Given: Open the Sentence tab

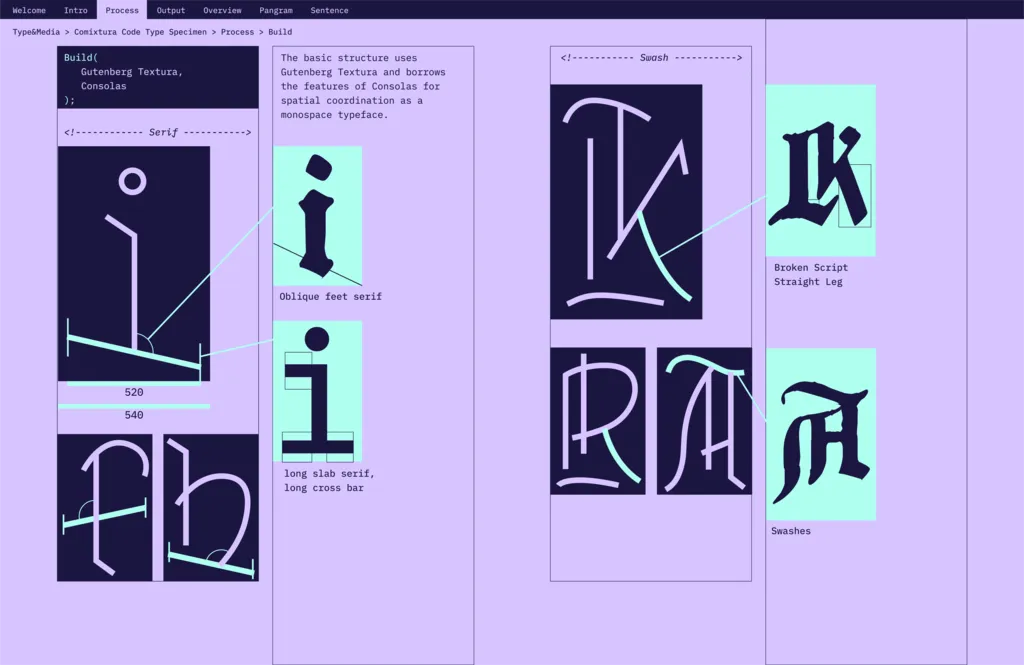Looking at the screenshot, I should (x=329, y=10).
